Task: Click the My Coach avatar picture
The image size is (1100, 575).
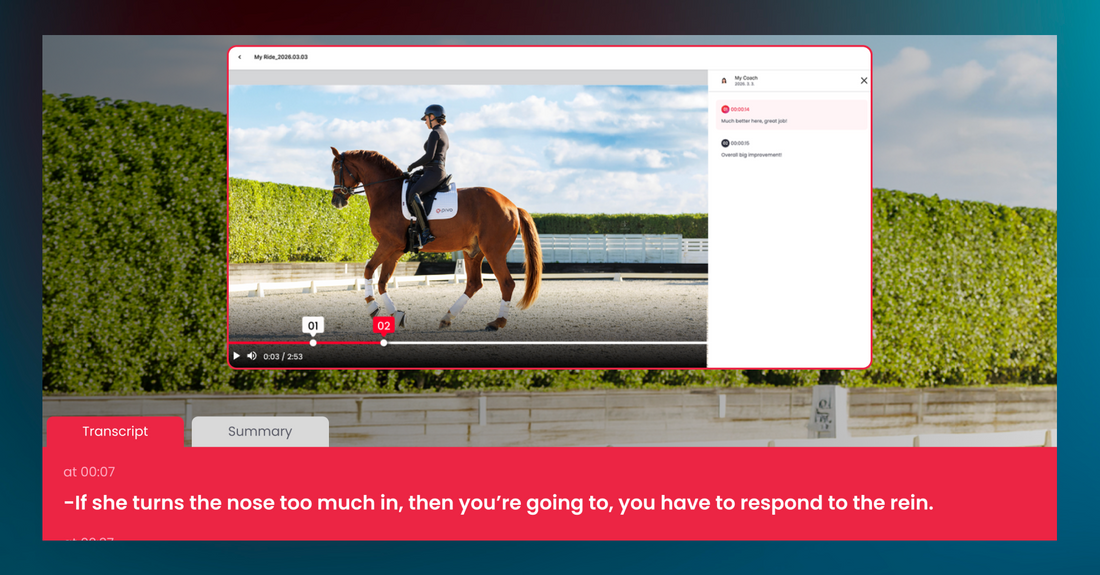Action: [724, 81]
